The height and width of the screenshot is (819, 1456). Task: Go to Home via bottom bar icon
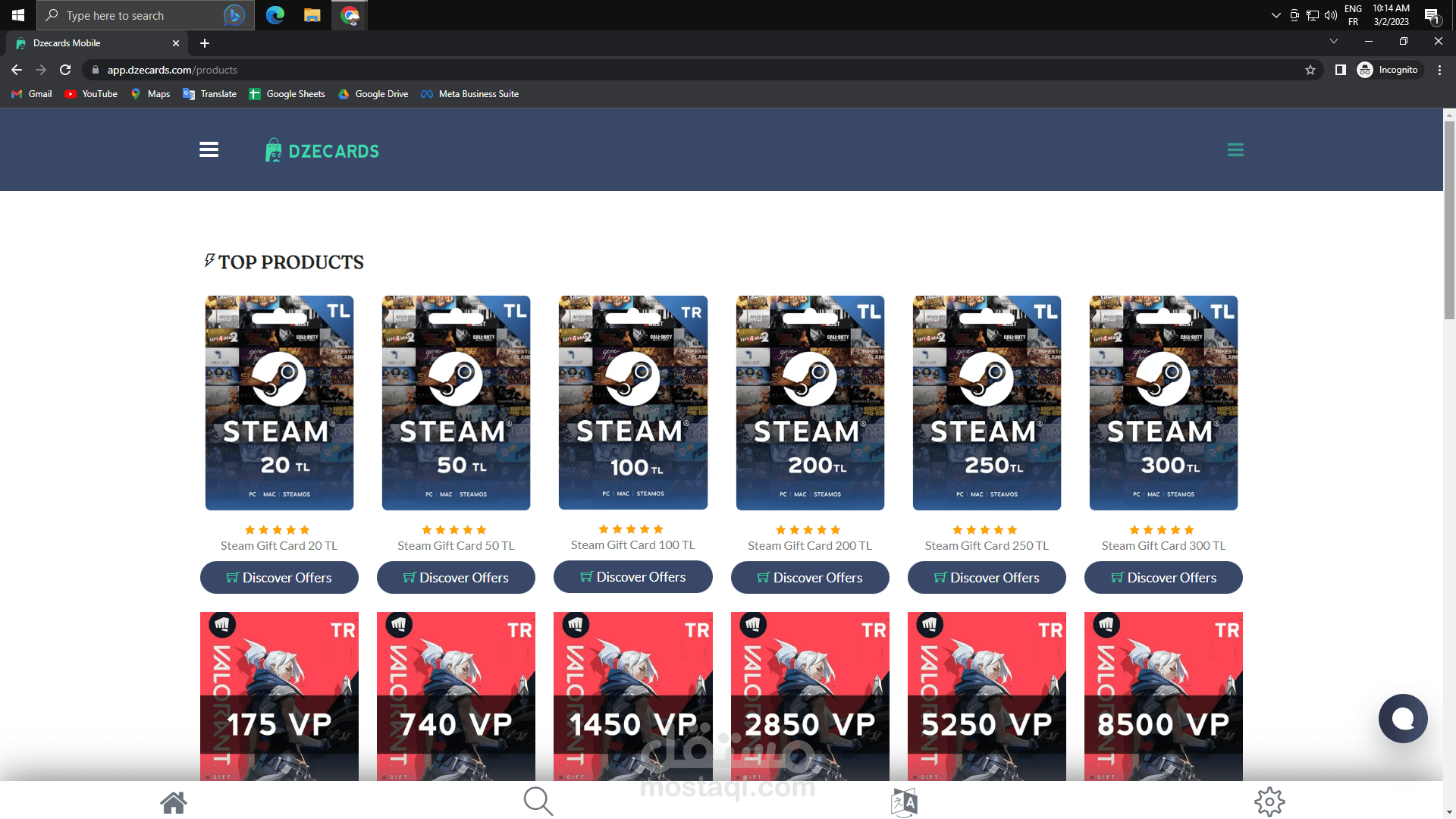pyautogui.click(x=174, y=802)
